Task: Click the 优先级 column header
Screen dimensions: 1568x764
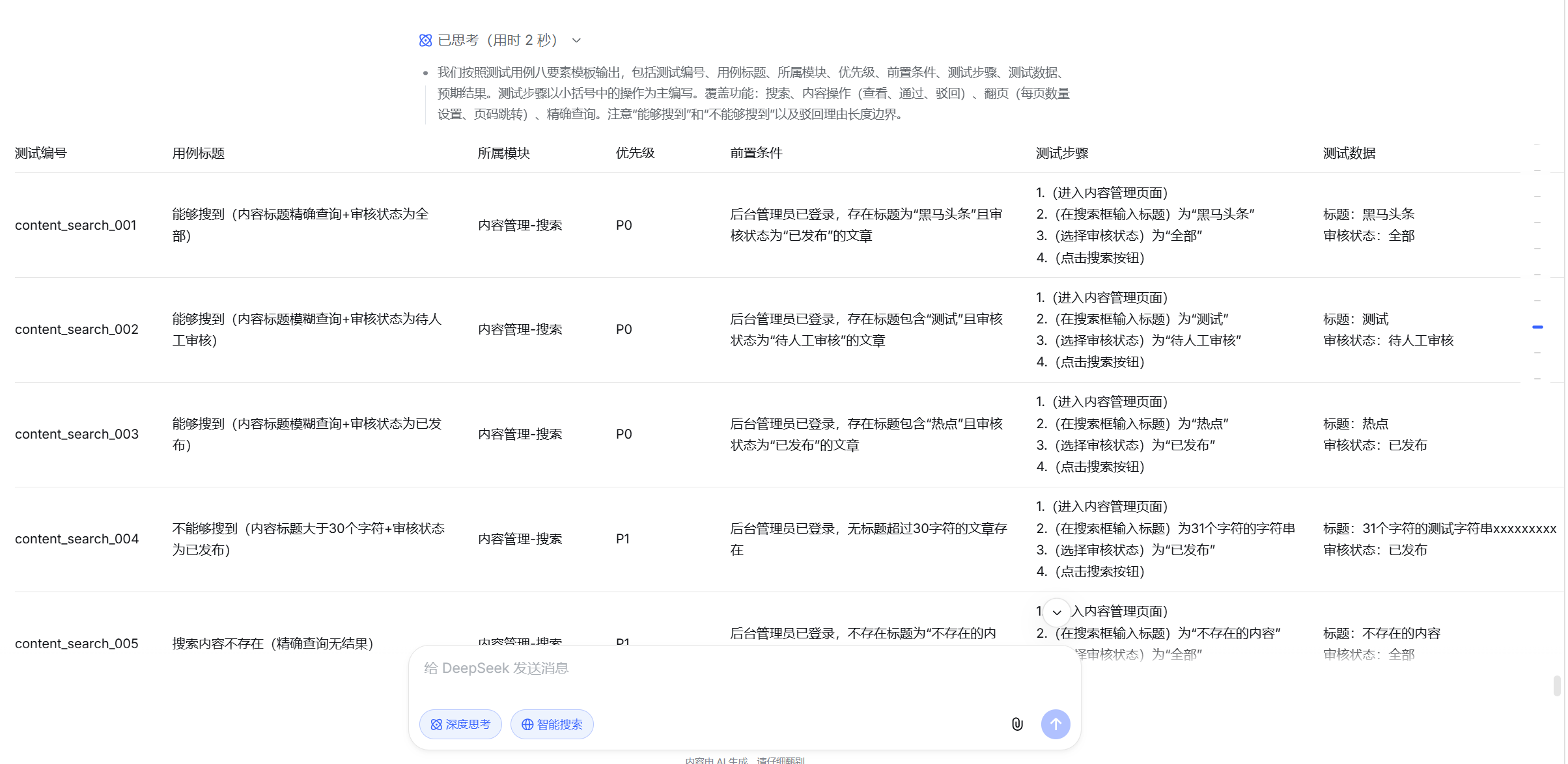Action: click(x=635, y=154)
